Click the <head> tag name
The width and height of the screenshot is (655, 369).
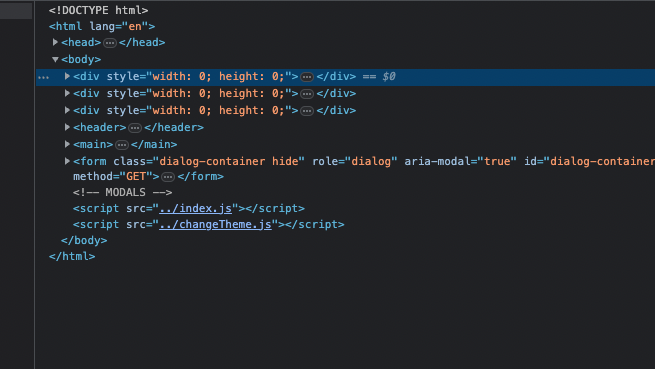pos(81,42)
